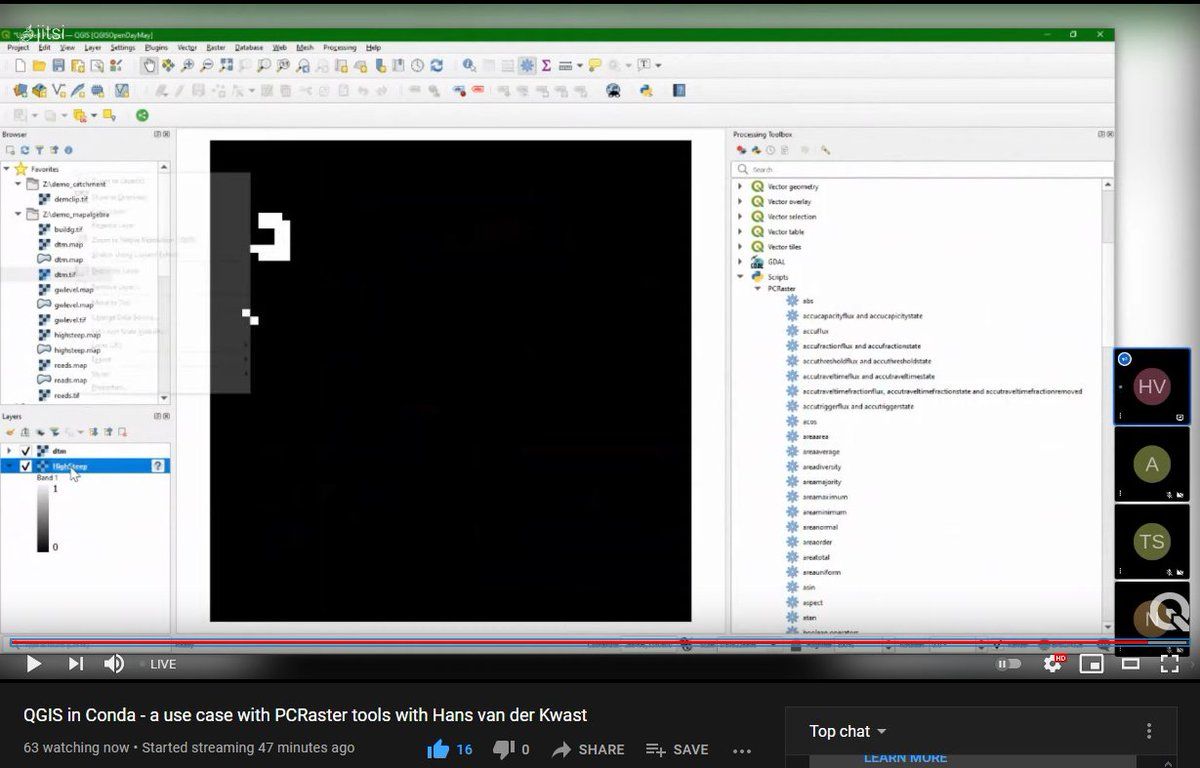Expand the GDAL toolbox group

(x=740, y=262)
